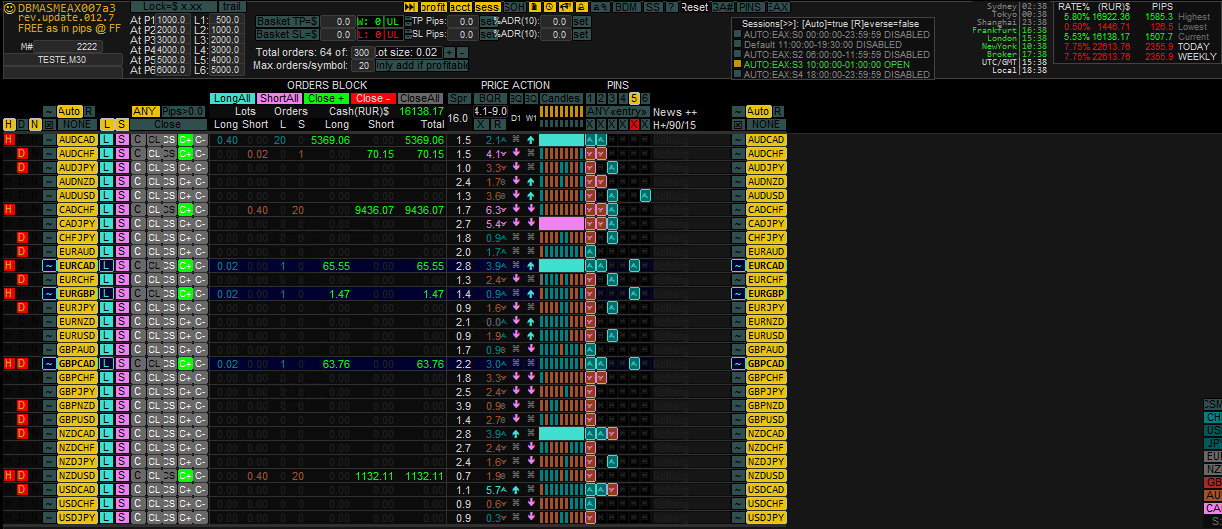1222x529 pixels.
Task: Click the LongAll button
Action: tap(232, 98)
